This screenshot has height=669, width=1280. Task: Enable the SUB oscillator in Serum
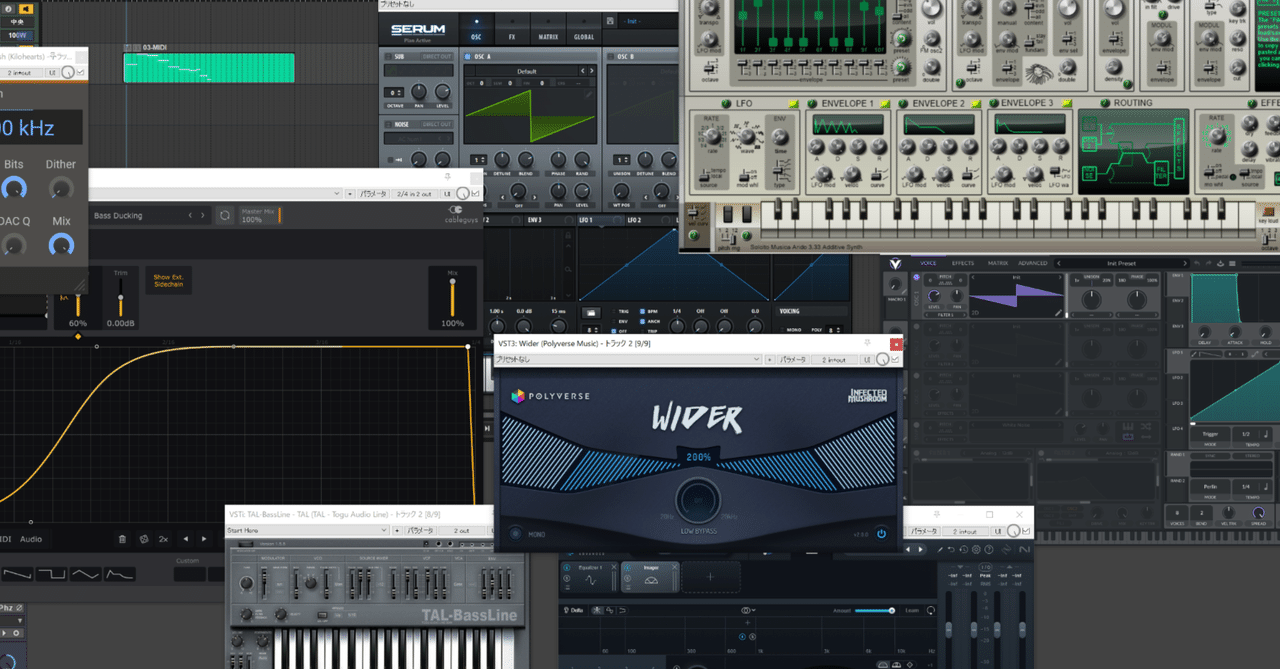389,57
